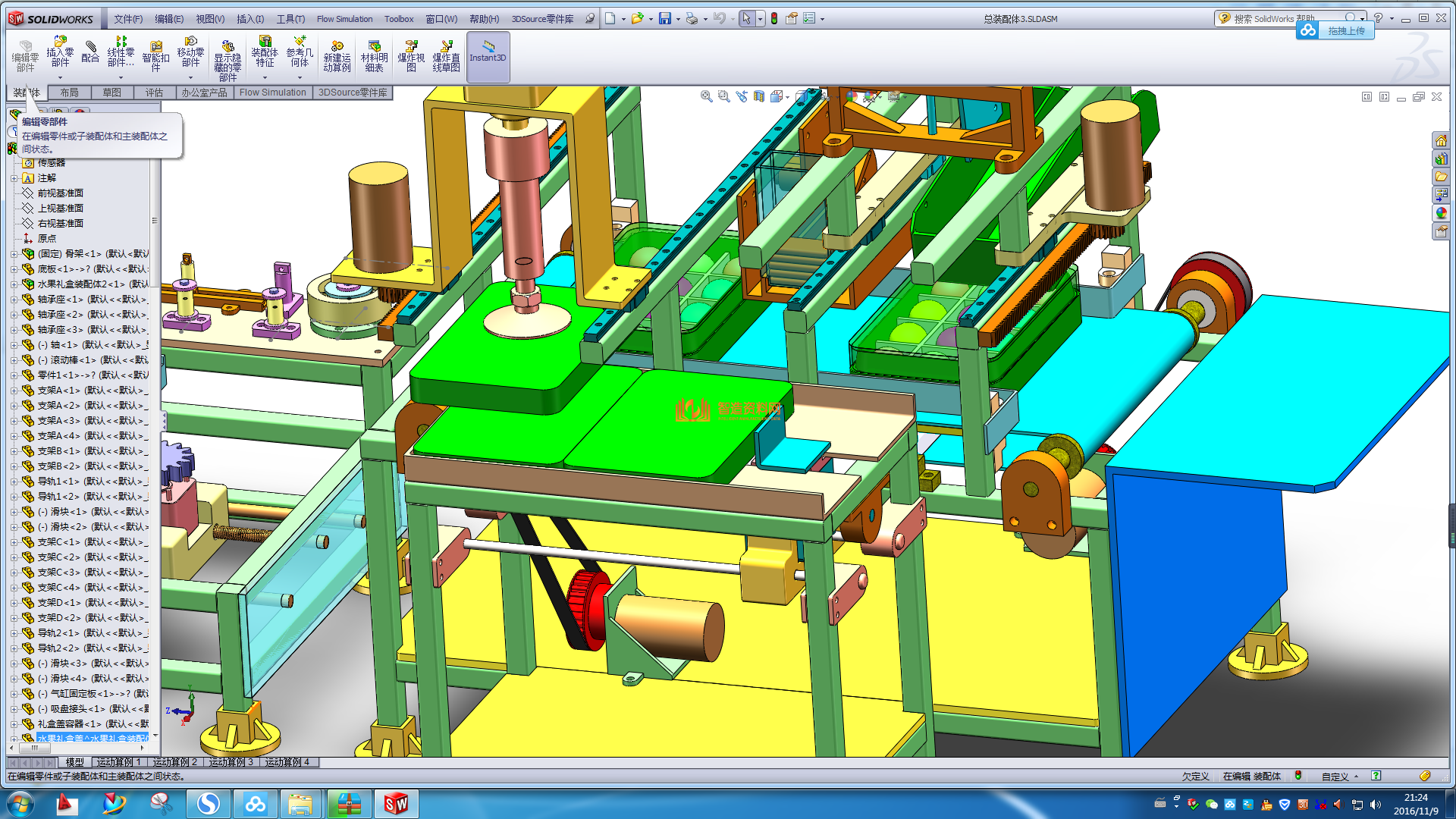This screenshot has height=819, width=1456.
Task: Click the Save floppy disk icon
Action: [664, 18]
